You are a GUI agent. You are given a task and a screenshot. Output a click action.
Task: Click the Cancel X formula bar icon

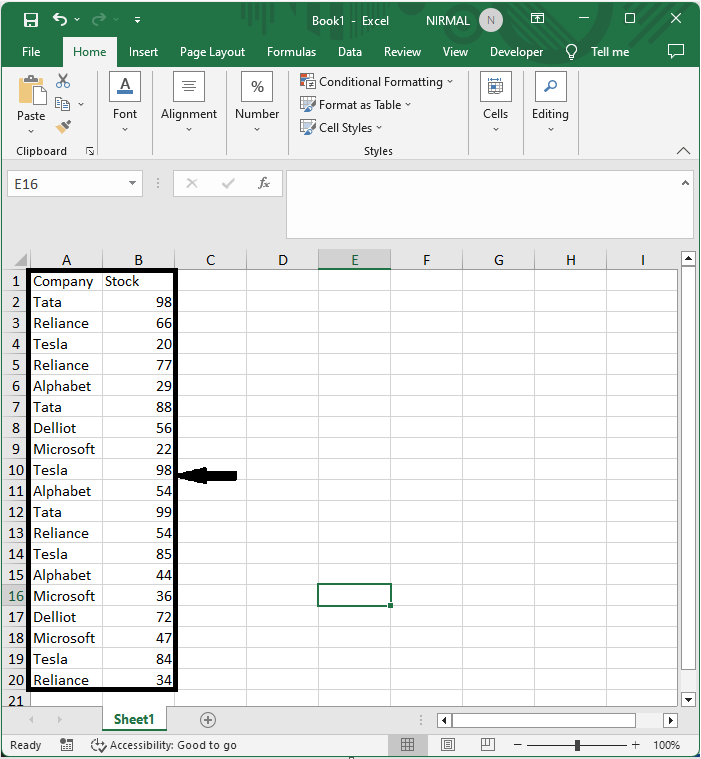tap(192, 183)
